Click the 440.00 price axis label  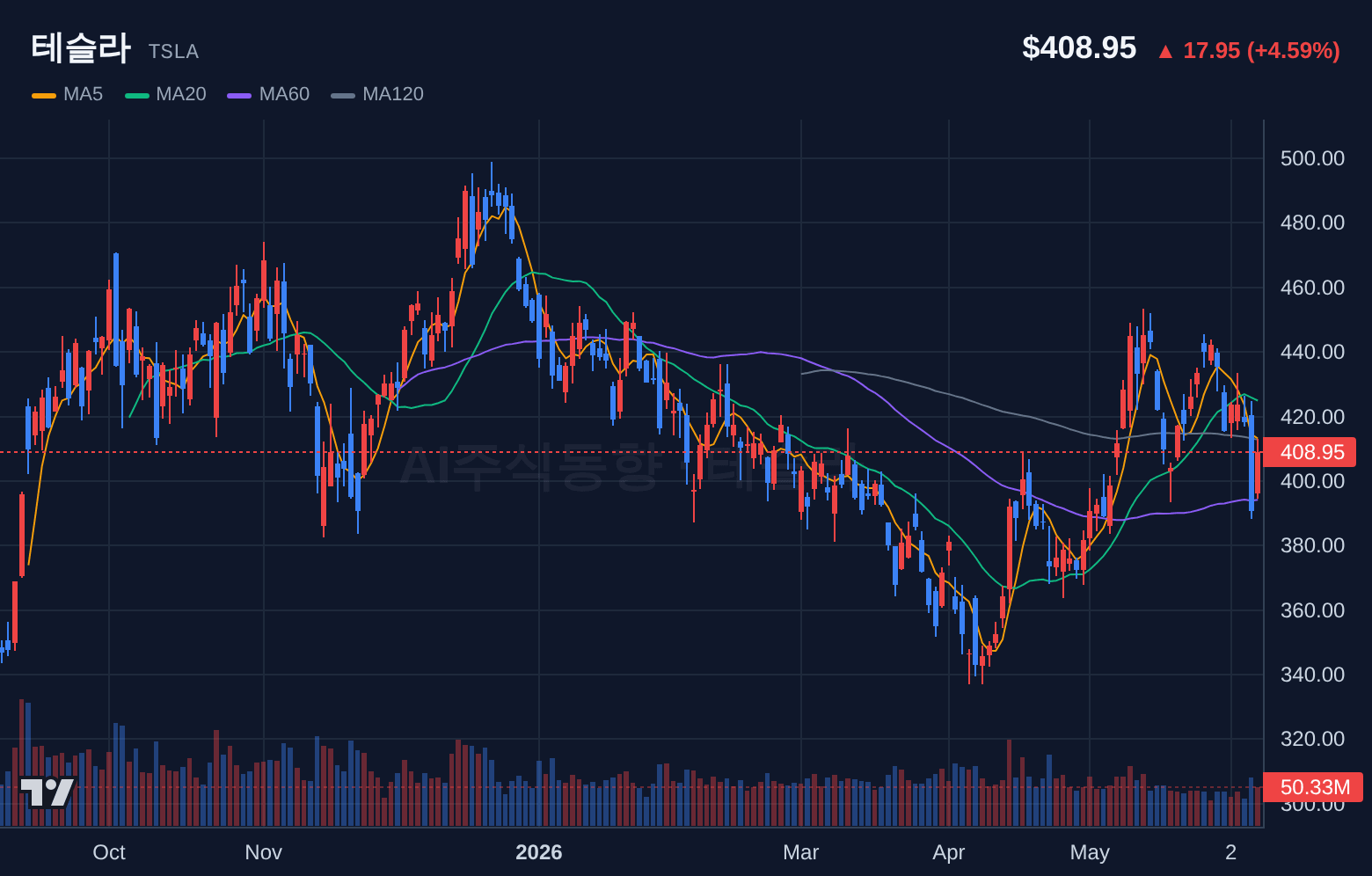(x=1312, y=352)
